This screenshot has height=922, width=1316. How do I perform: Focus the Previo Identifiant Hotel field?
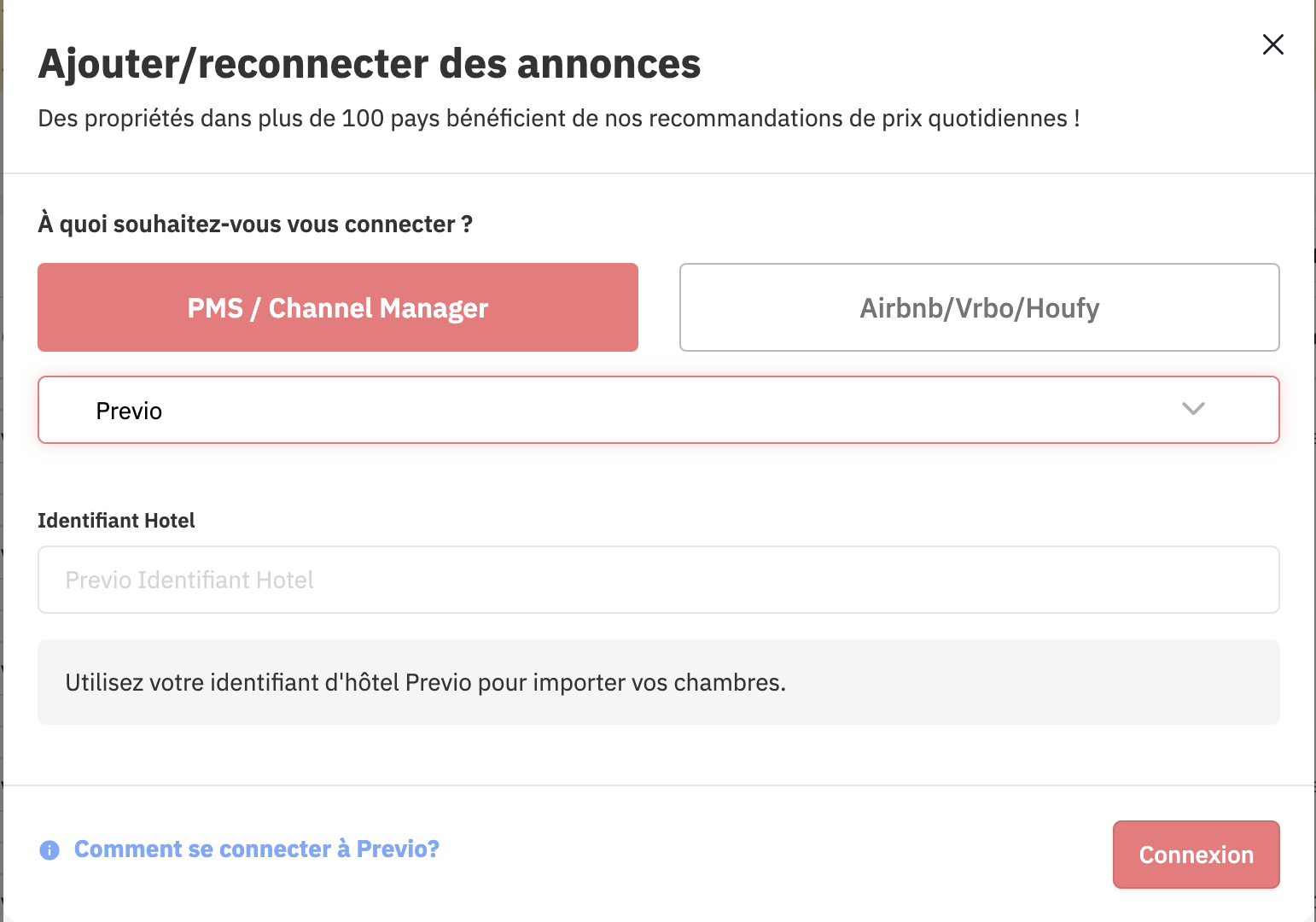coord(658,580)
